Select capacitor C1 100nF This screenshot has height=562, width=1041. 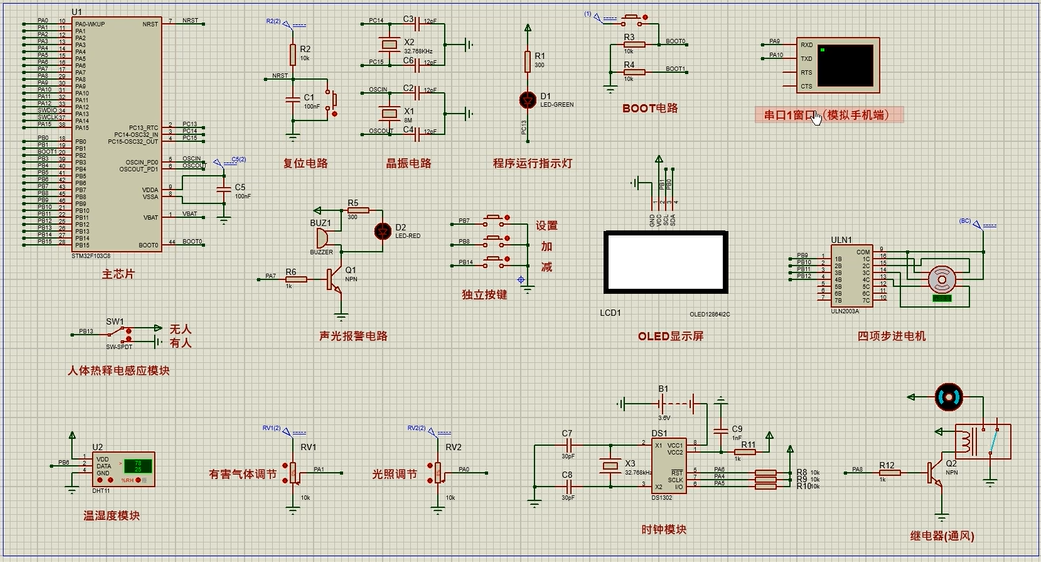point(292,100)
